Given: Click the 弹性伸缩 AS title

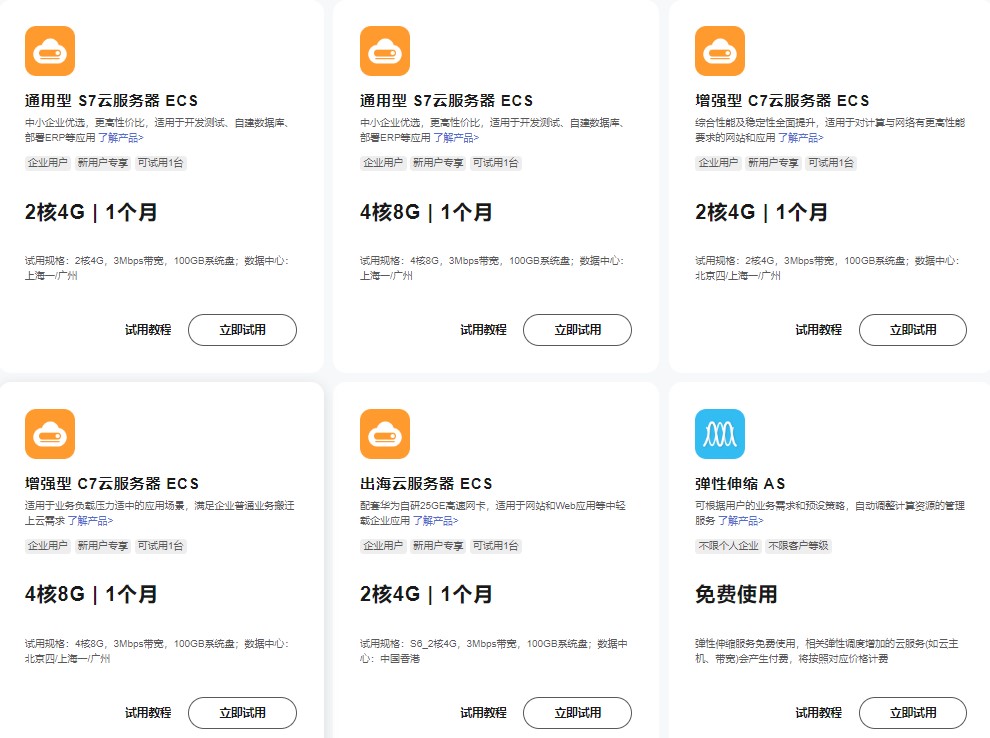Looking at the screenshot, I should (740, 484).
